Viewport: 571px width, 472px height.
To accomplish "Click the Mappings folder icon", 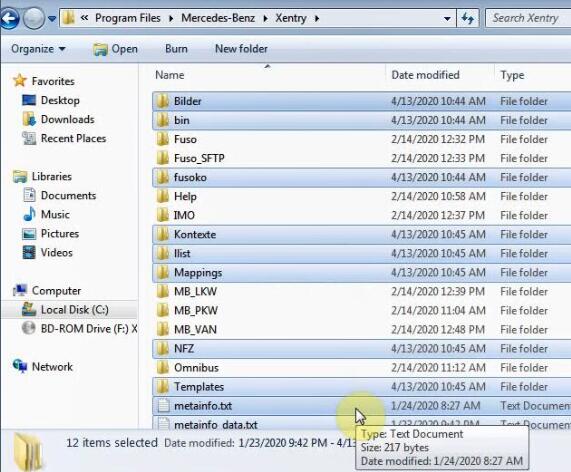I will [162, 272].
